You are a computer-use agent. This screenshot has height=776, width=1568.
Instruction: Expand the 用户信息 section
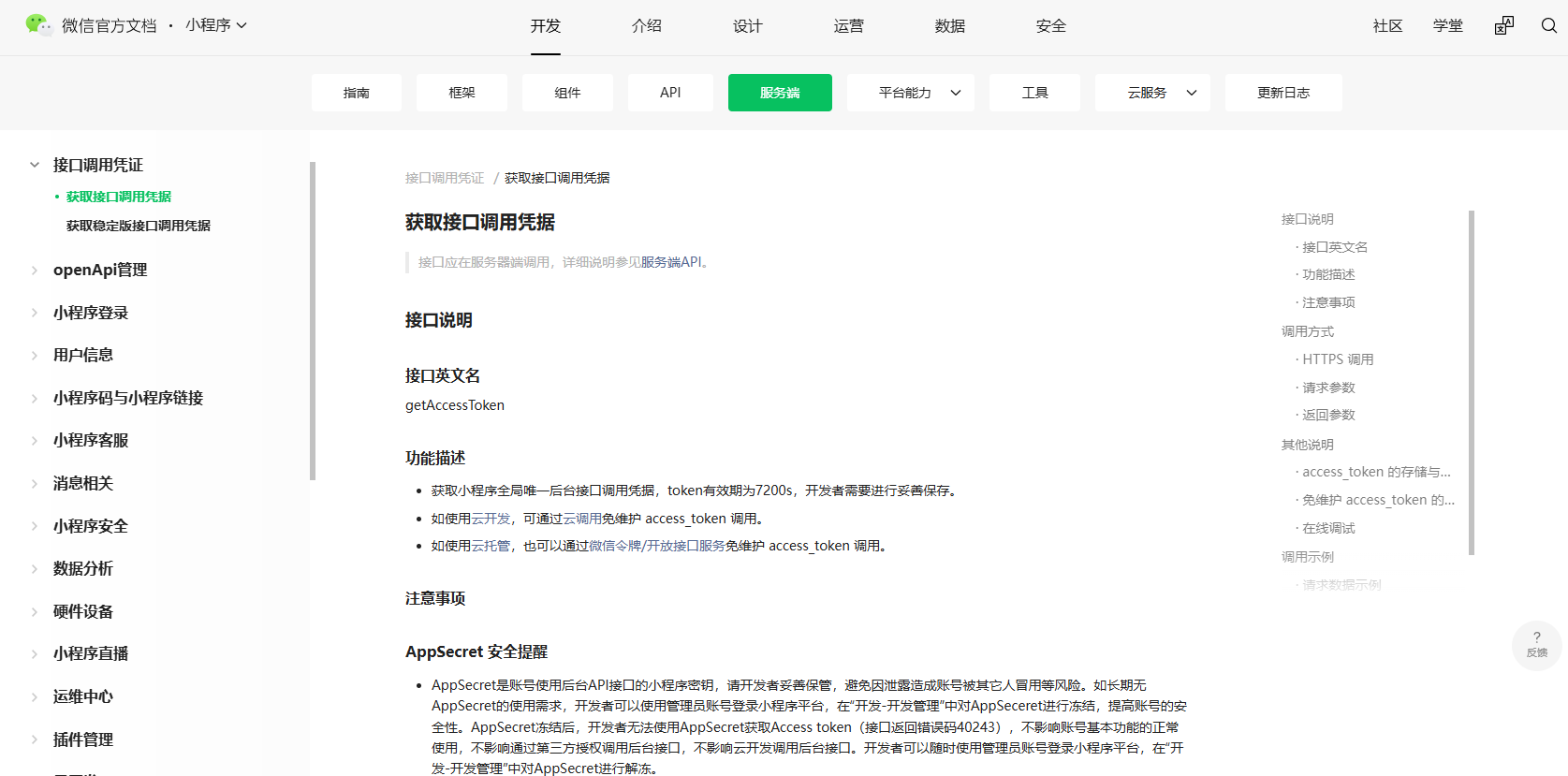tap(35, 355)
